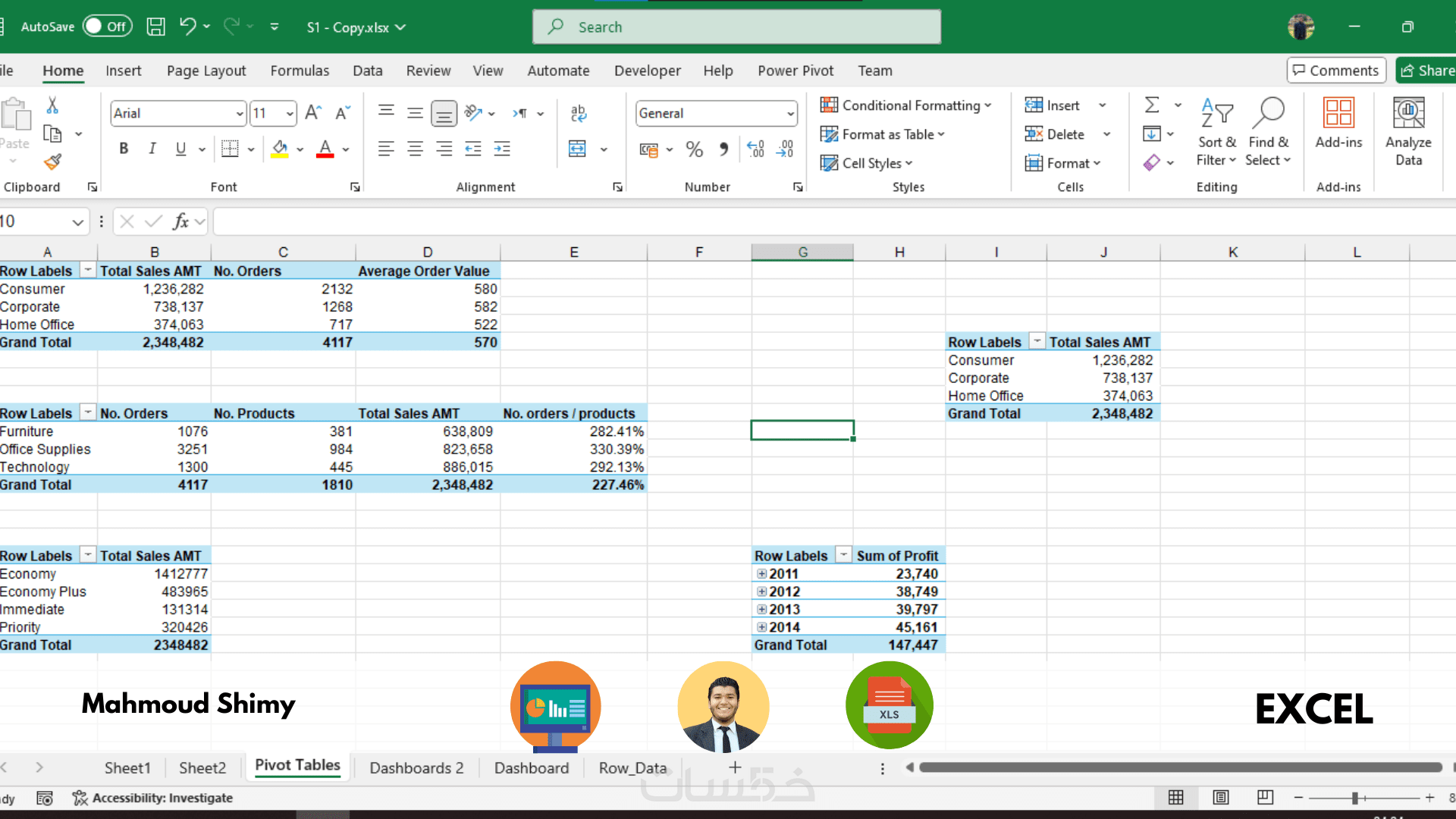Open the General number format dropdown
1456x819 pixels.
click(x=790, y=114)
